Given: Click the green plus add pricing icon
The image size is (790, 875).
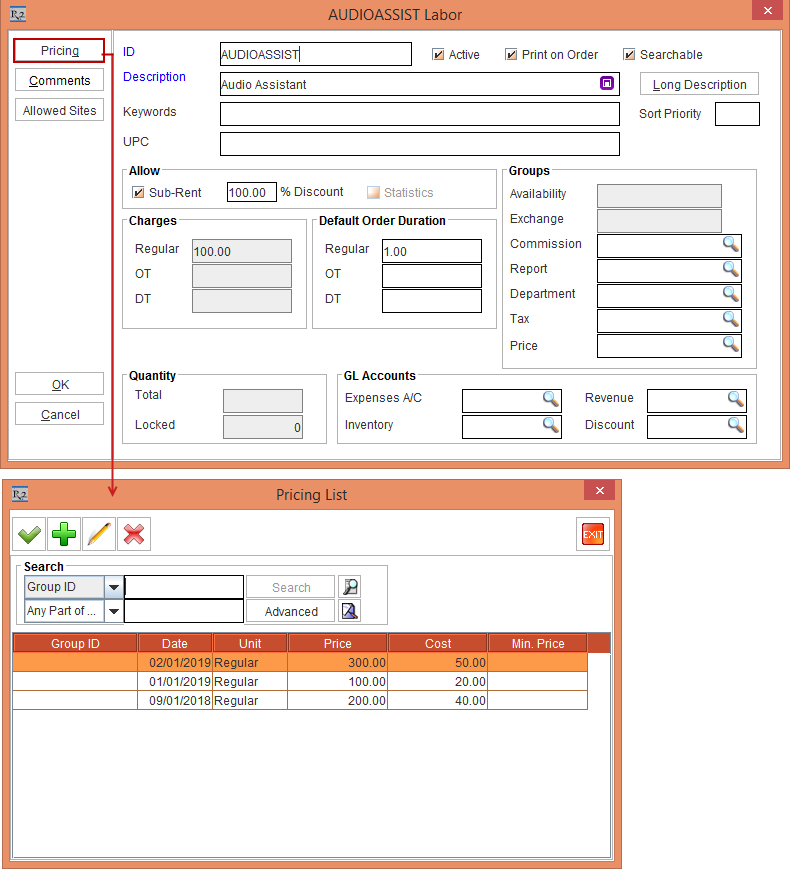Looking at the screenshot, I should [65, 535].
